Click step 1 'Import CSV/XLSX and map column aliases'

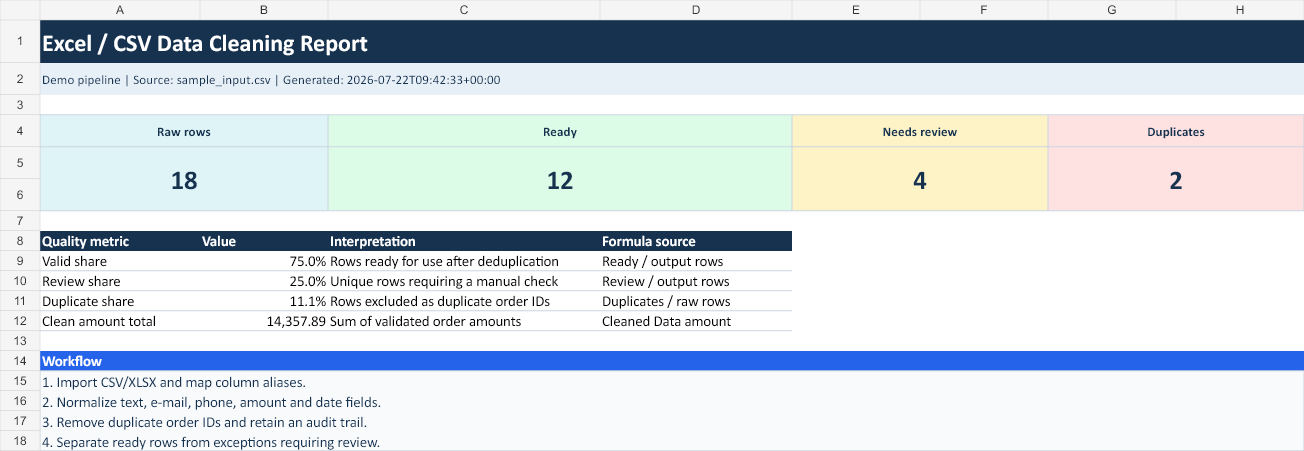[x=672, y=382]
